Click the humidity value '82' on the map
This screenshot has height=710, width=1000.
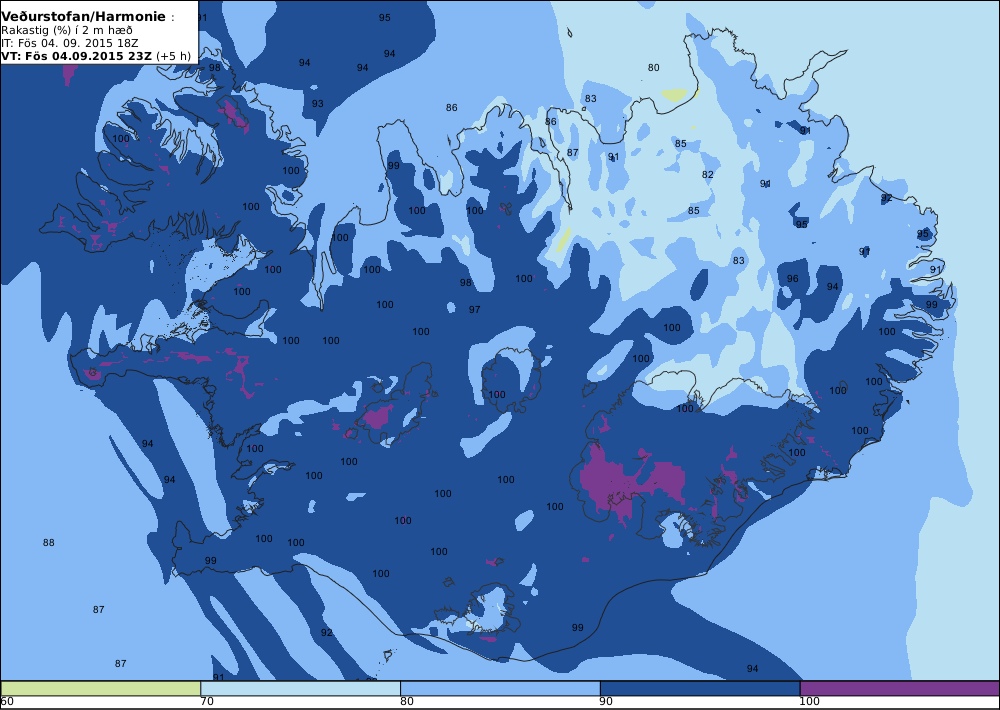(707, 175)
